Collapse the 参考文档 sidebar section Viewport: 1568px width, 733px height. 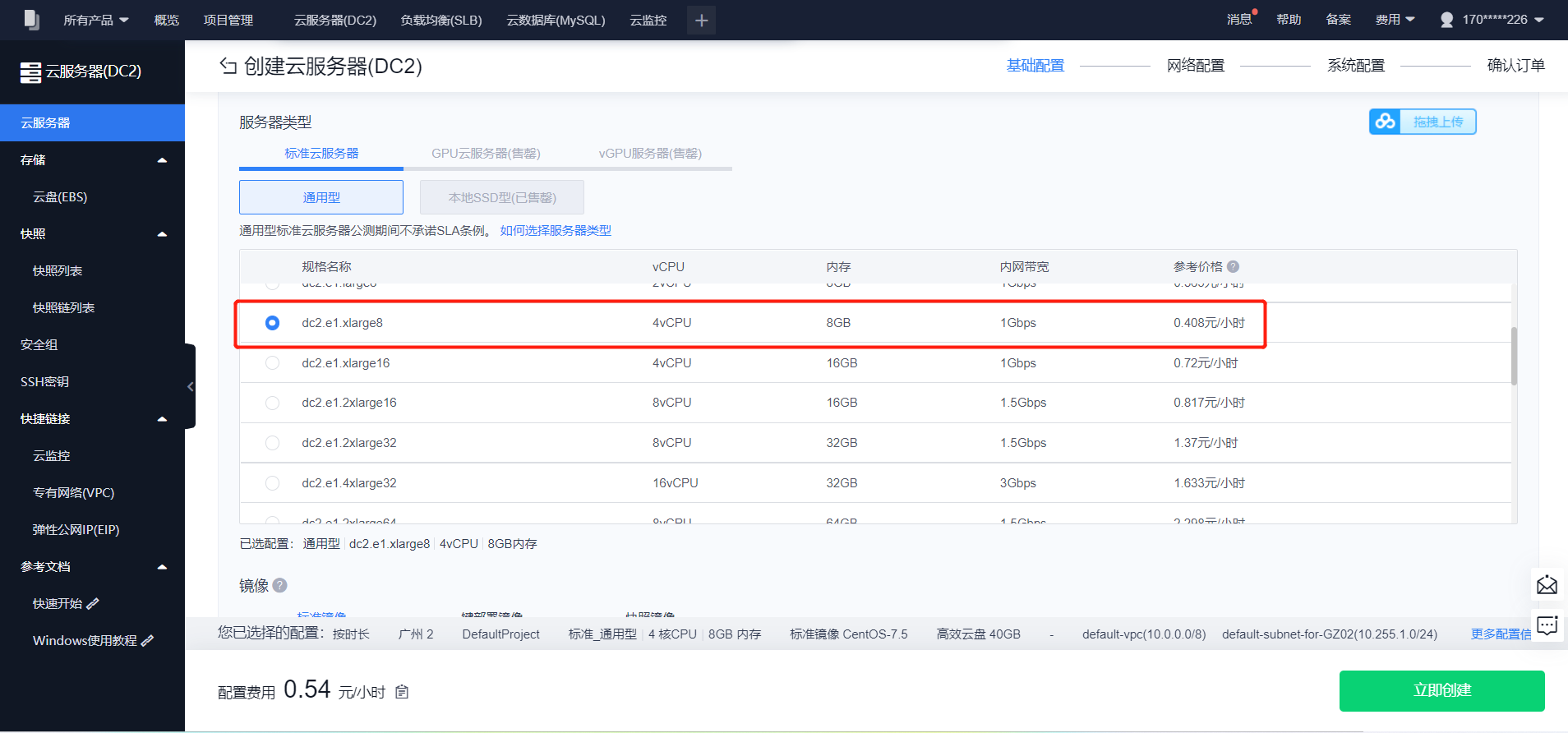tap(162, 567)
